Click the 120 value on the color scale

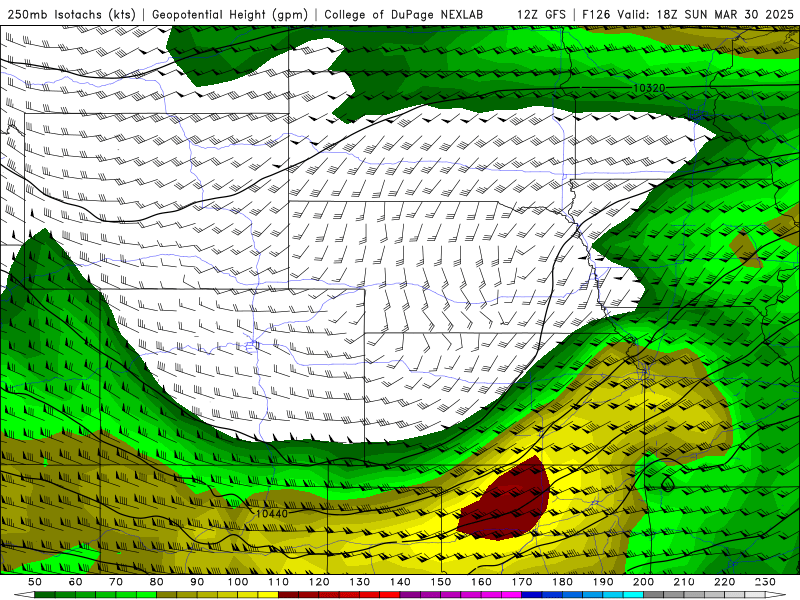319,582
